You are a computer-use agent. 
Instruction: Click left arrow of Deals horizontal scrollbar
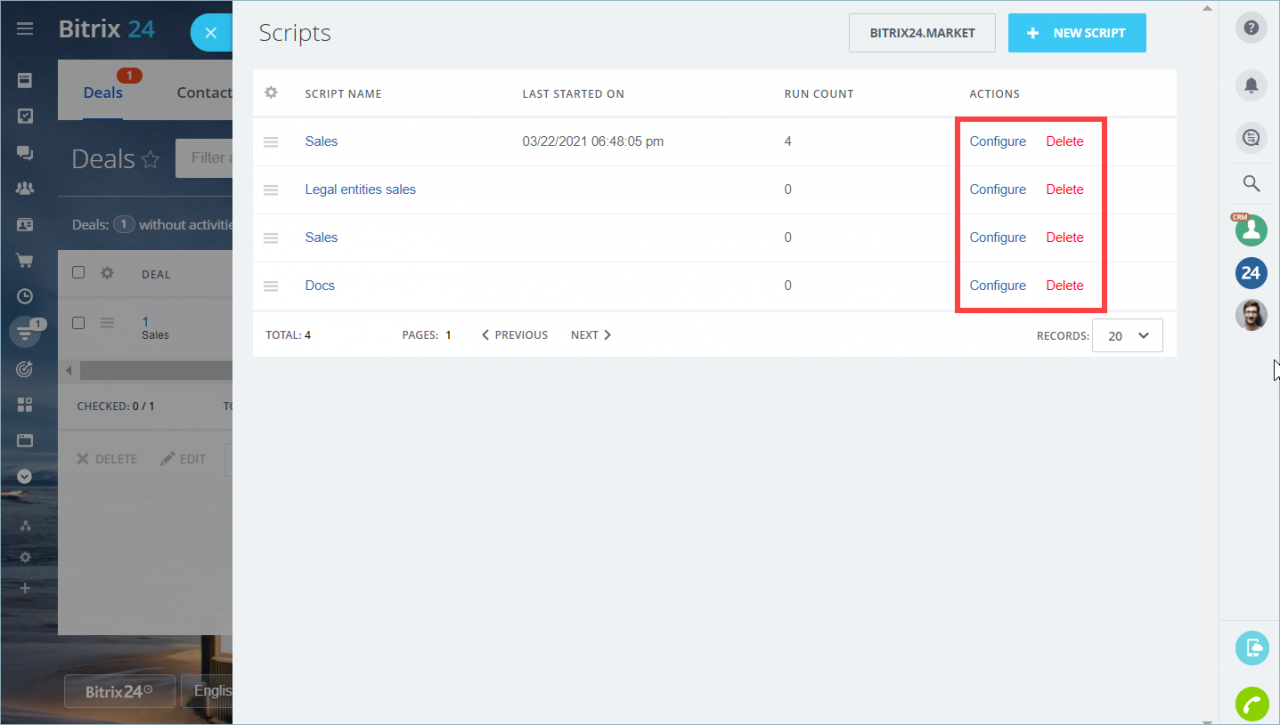pos(68,370)
